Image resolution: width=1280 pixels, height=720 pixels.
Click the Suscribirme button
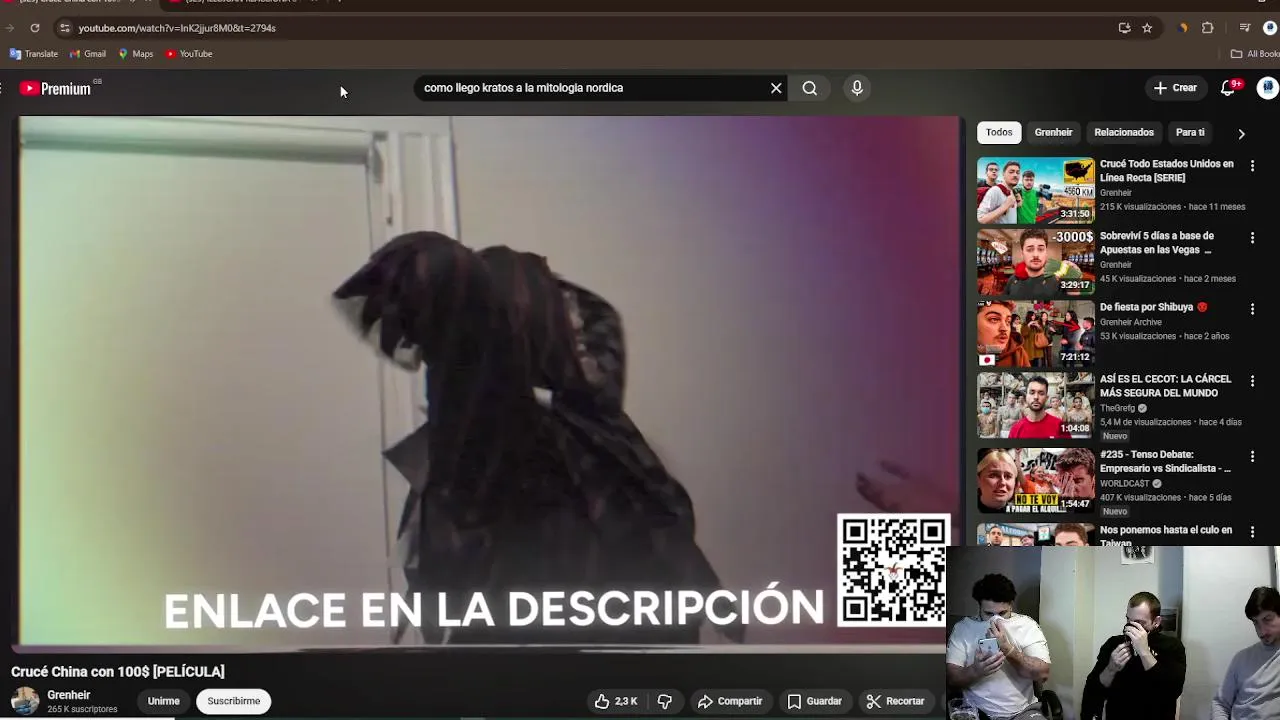(x=234, y=701)
